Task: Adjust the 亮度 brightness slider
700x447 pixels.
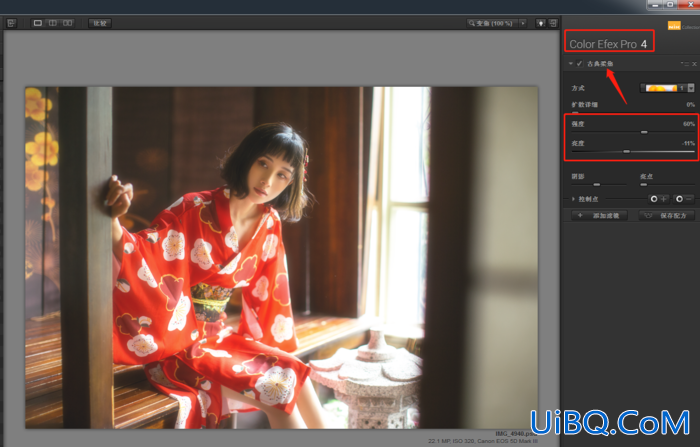Action: click(x=627, y=152)
